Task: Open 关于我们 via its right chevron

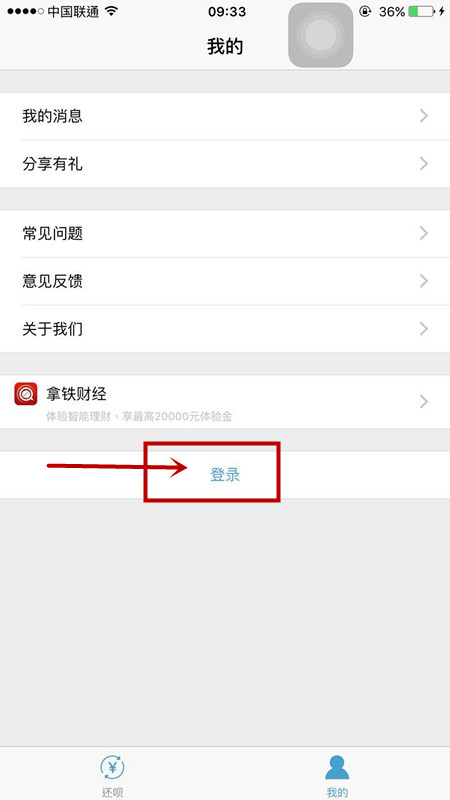Action: 423,329
